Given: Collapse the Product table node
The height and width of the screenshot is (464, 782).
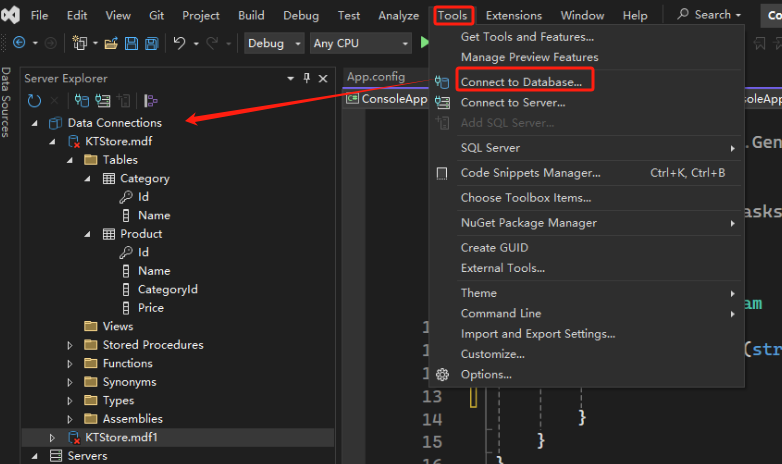Looking at the screenshot, I should [87, 234].
